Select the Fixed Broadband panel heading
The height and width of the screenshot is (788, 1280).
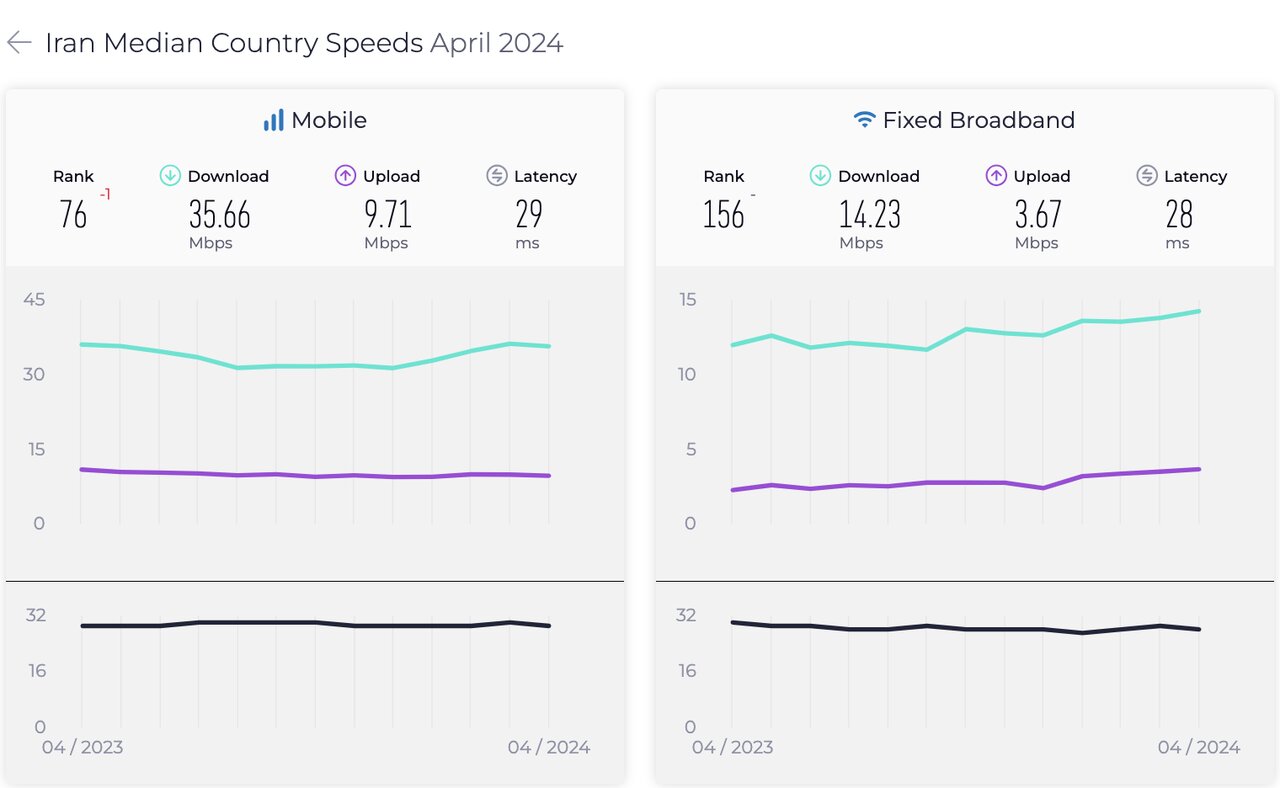click(x=978, y=121)
